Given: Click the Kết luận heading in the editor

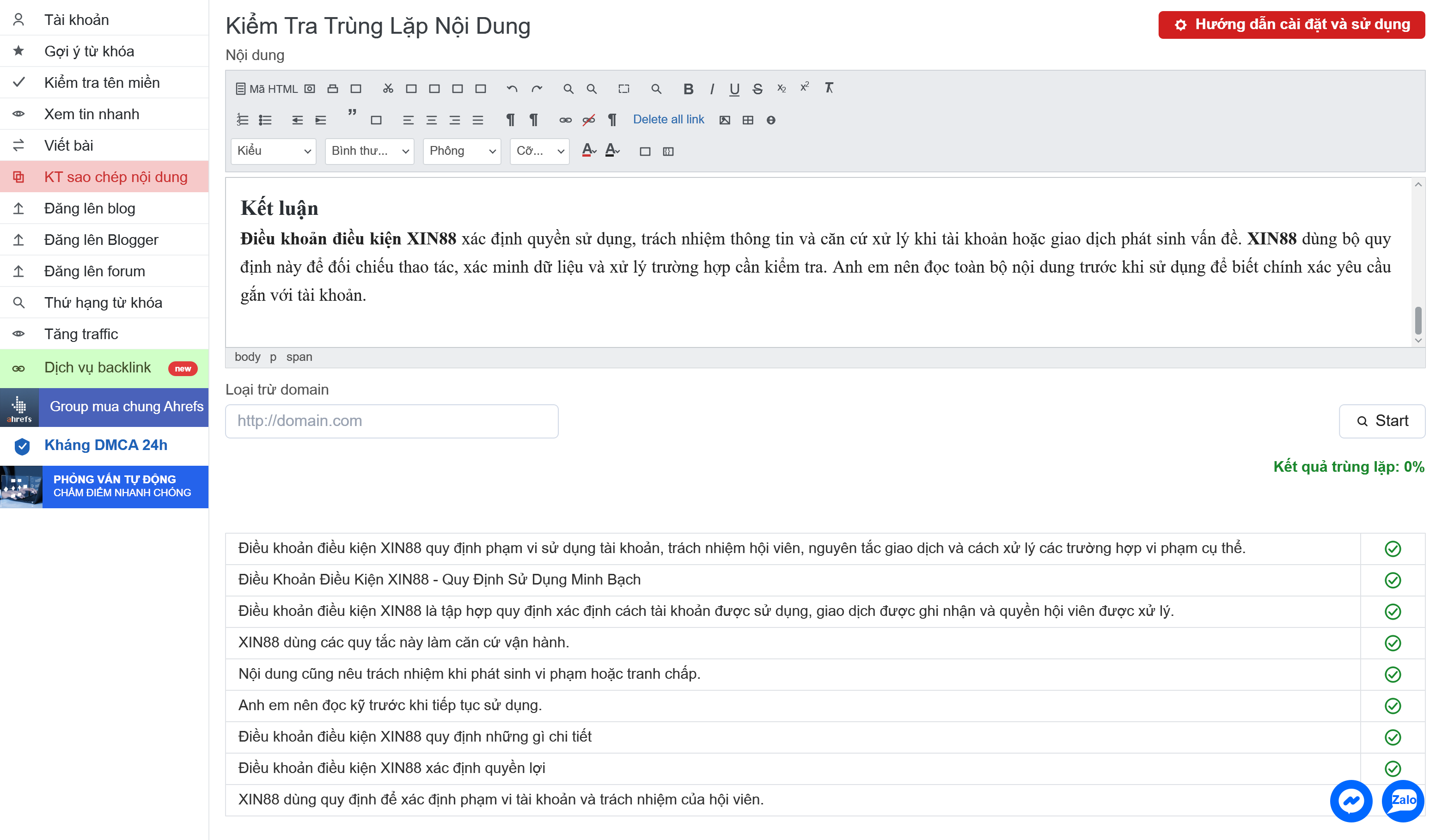Looking at the screenshot, I should [279, 208].
